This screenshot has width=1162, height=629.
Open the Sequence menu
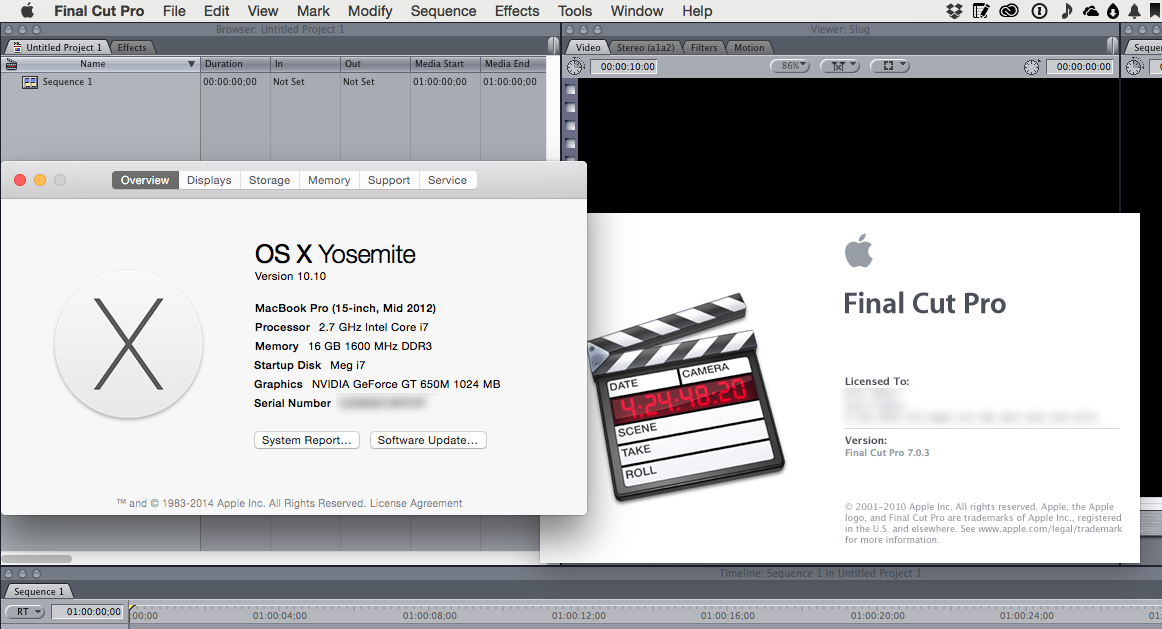(443, 11)
